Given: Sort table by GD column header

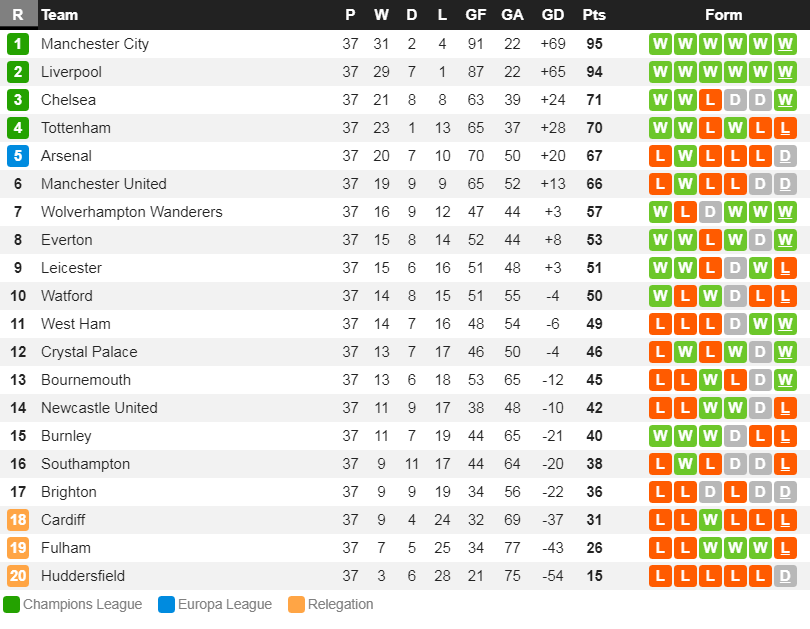Looking at the screenshot, I should click(x=552, y=15).
